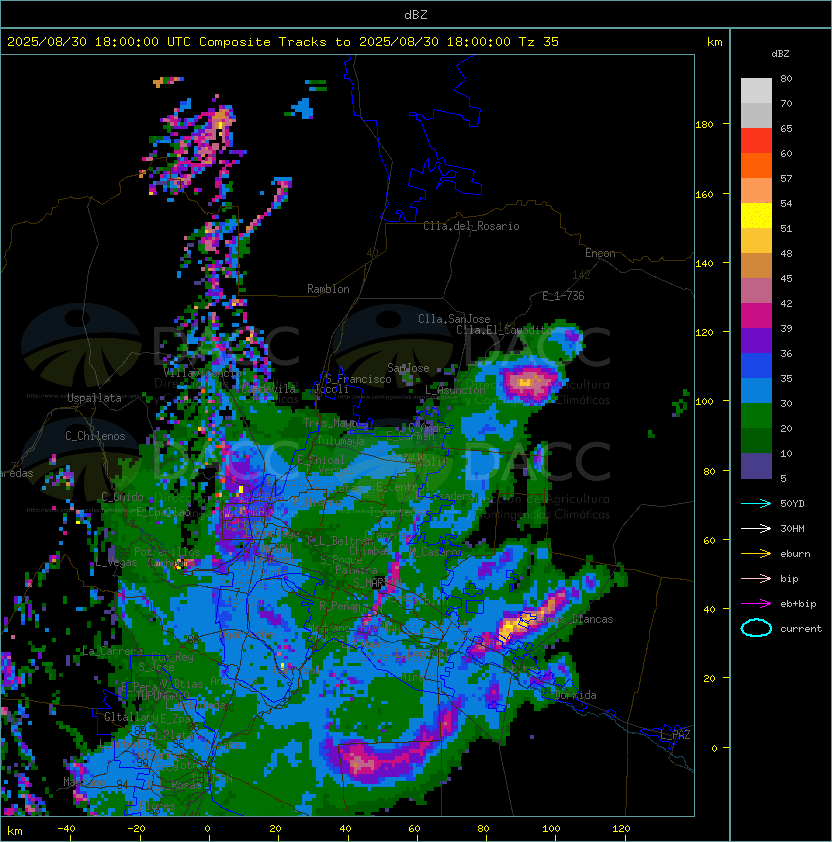Click the E_1-736 place label
Viewport: 832px width, 842px height.
coord(563,296)
